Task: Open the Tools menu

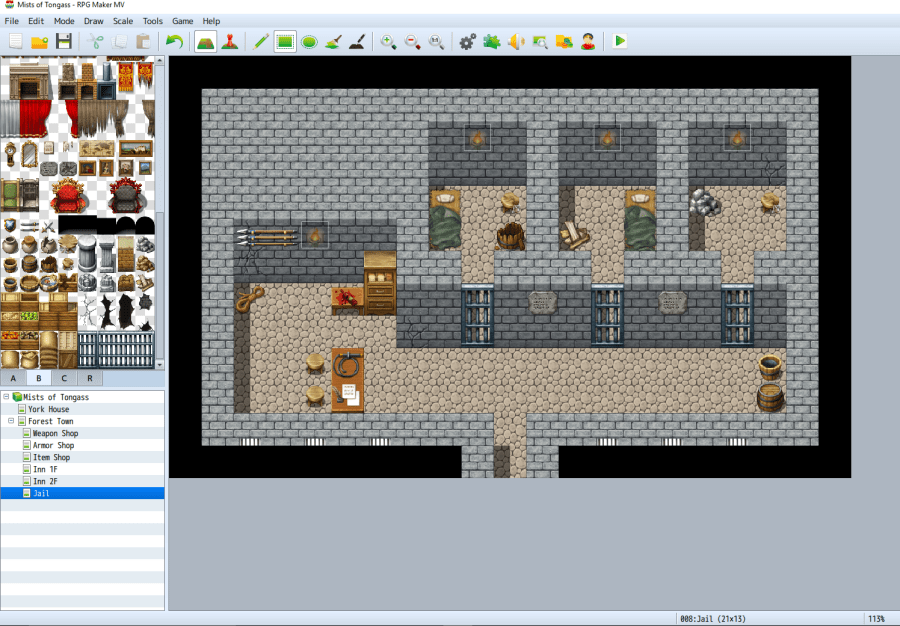Action: tap(152, 21)
